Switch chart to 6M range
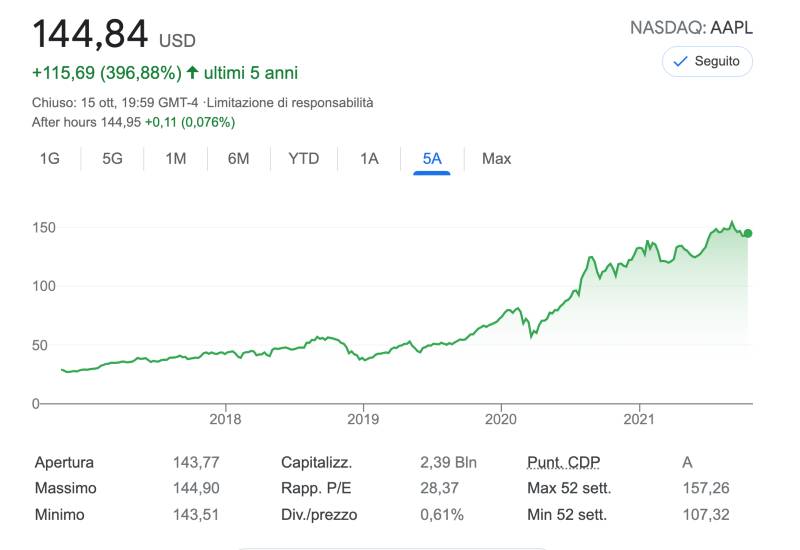The height and width of the screenshot is (550, 800). pos(239,159)
